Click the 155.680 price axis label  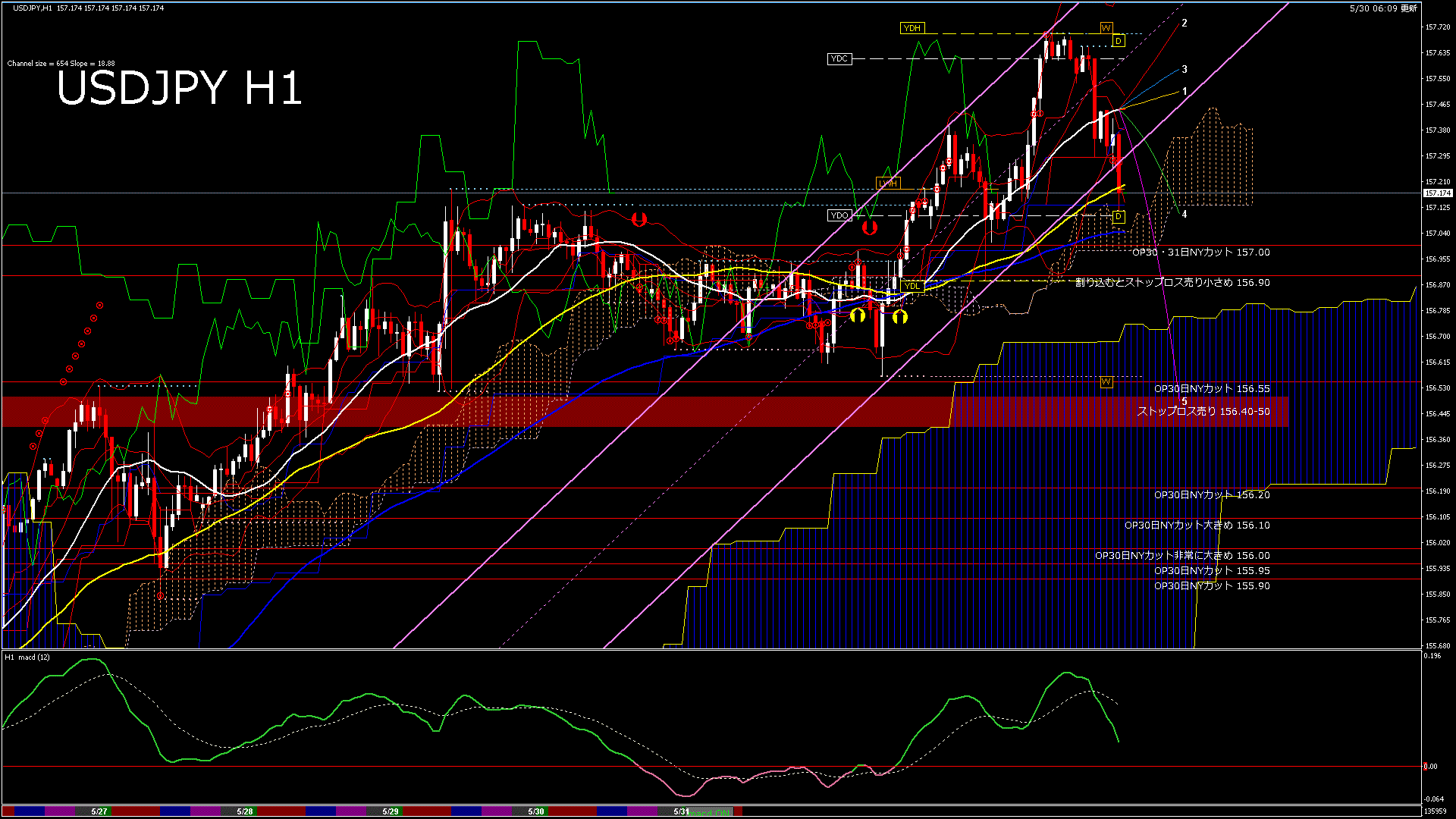[1438, 646]
